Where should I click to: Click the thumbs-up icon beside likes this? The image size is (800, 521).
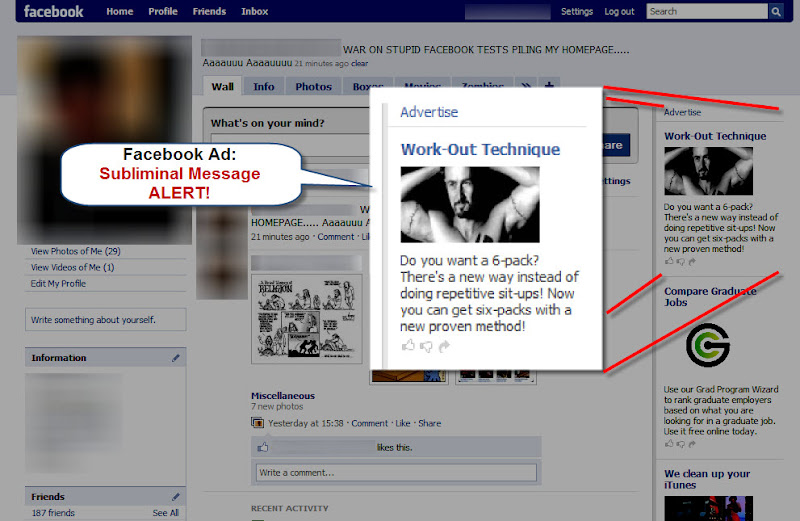263,447
